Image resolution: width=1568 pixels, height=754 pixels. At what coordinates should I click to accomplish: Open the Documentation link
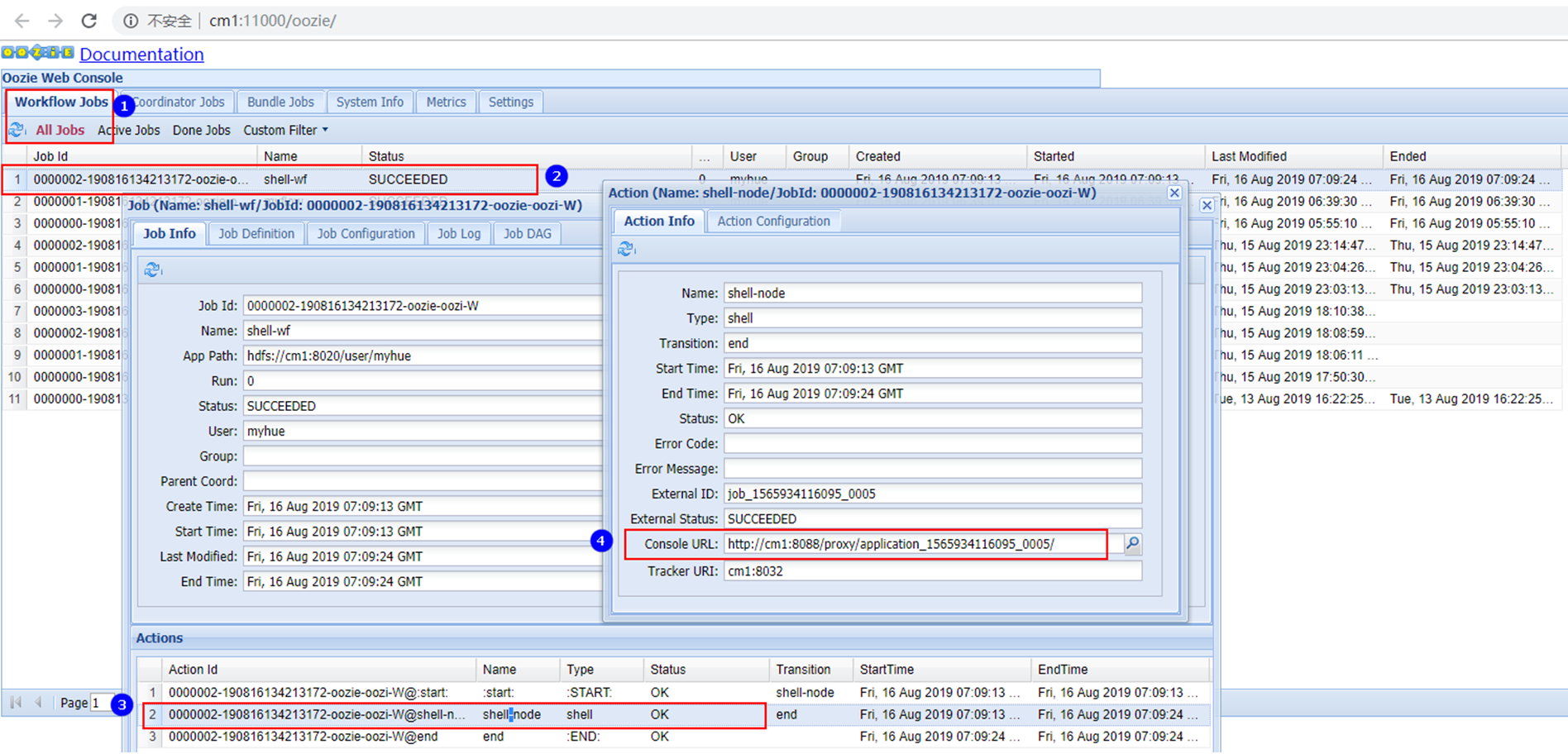tap(141, 54)
